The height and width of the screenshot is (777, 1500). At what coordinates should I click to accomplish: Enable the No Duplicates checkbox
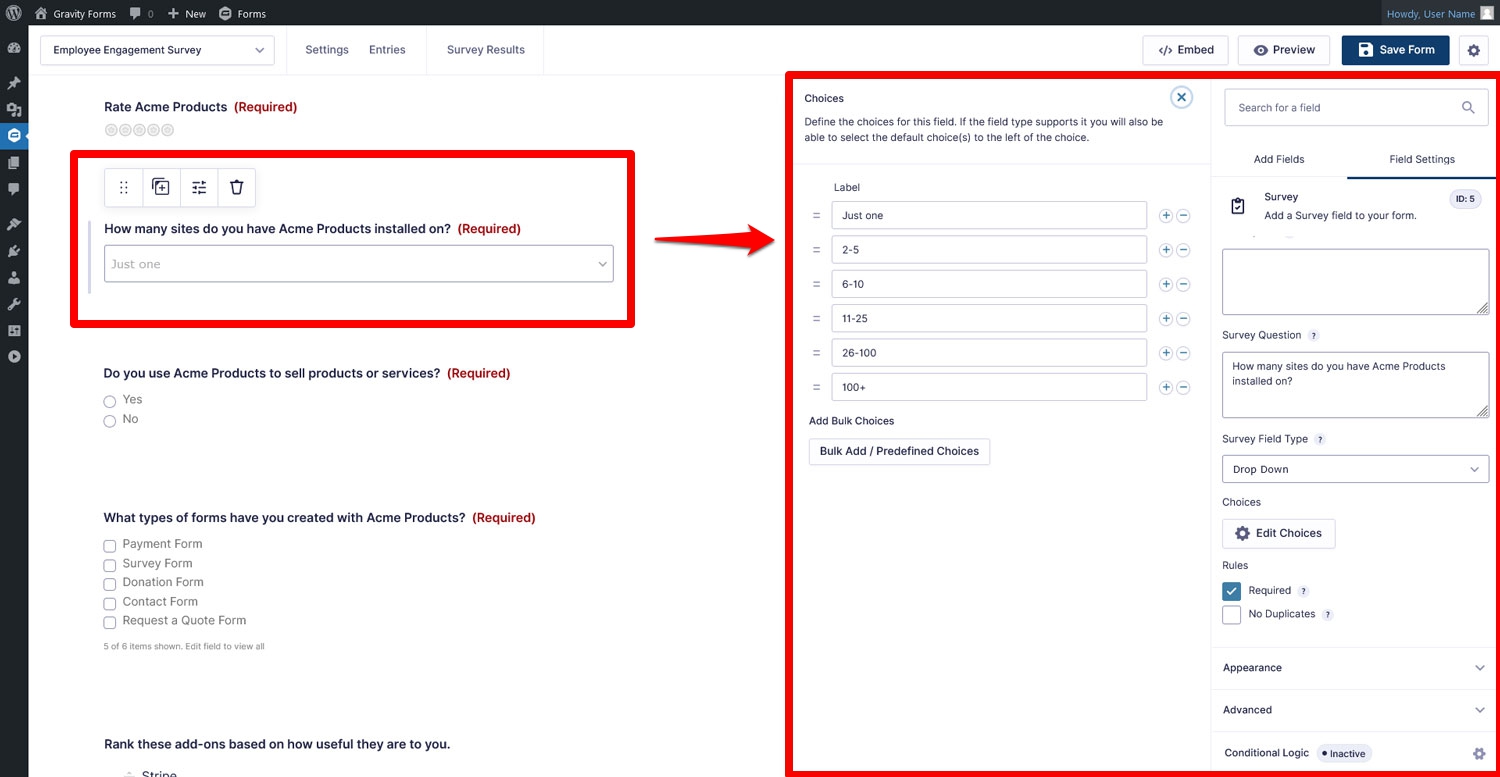click(x=1232, y=614)
